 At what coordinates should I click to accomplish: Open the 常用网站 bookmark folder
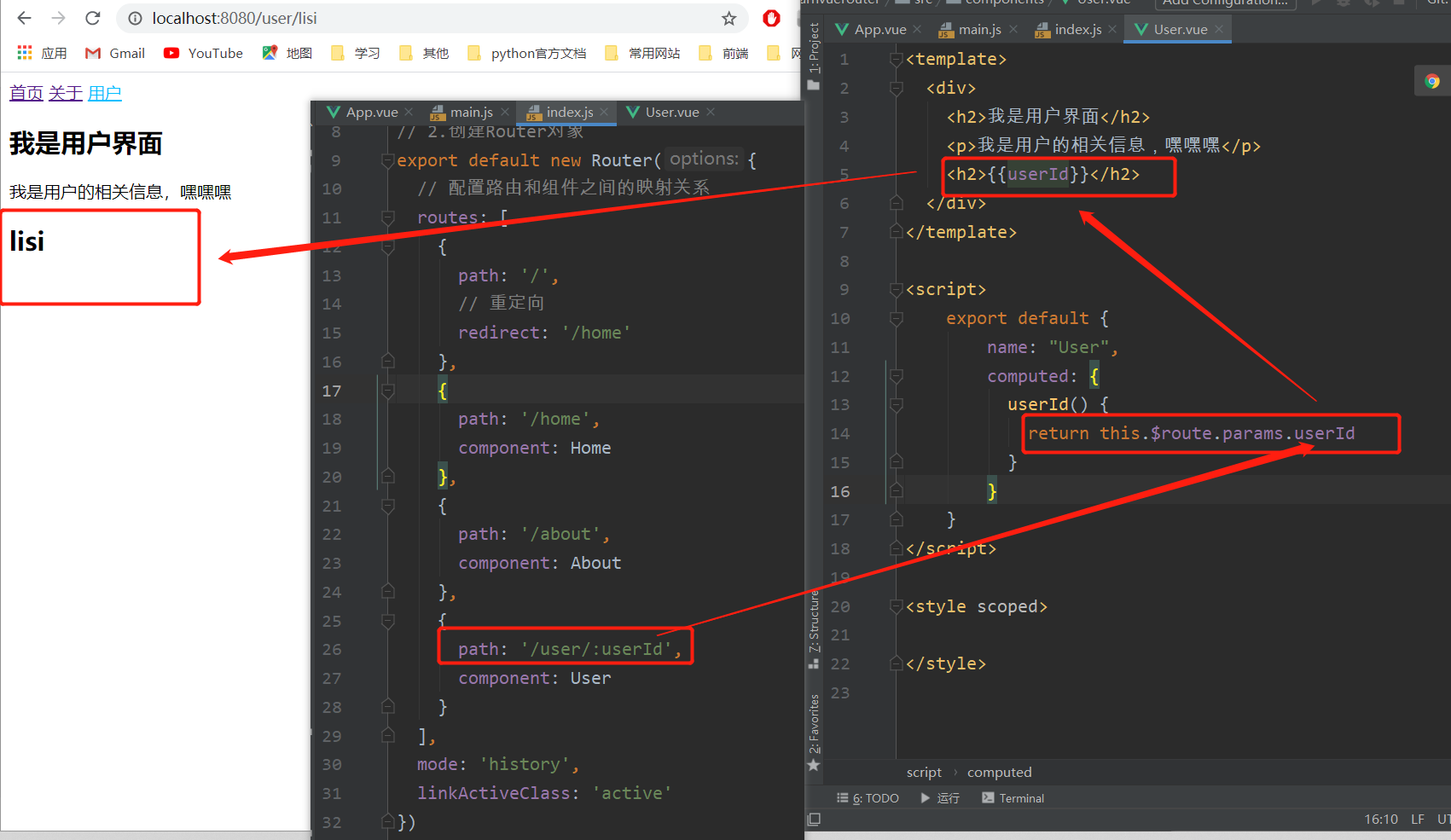click(x=642, y=53)
